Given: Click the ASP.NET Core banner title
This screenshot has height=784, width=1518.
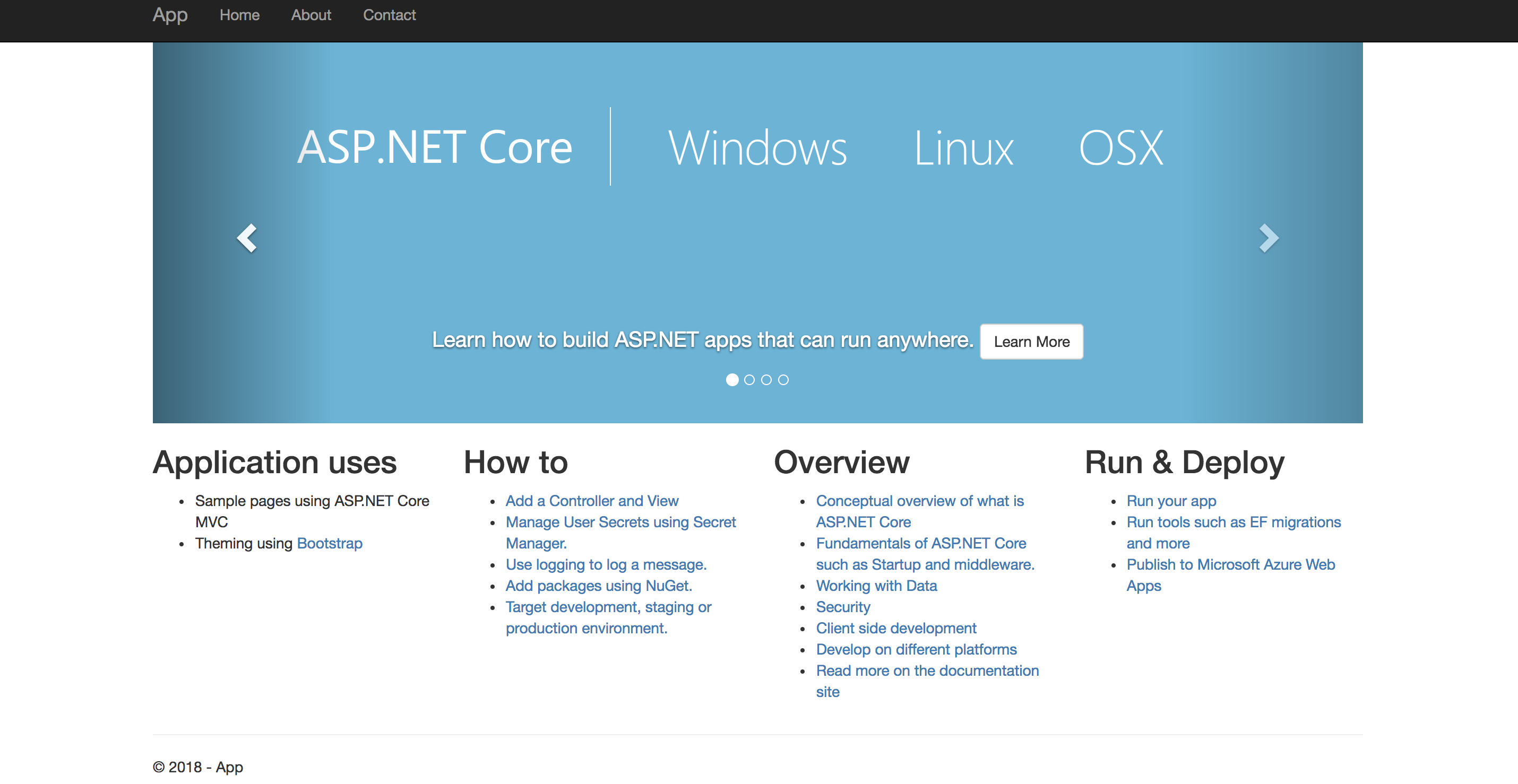Looking at the screenshot, I should click(x=434, y=147).
